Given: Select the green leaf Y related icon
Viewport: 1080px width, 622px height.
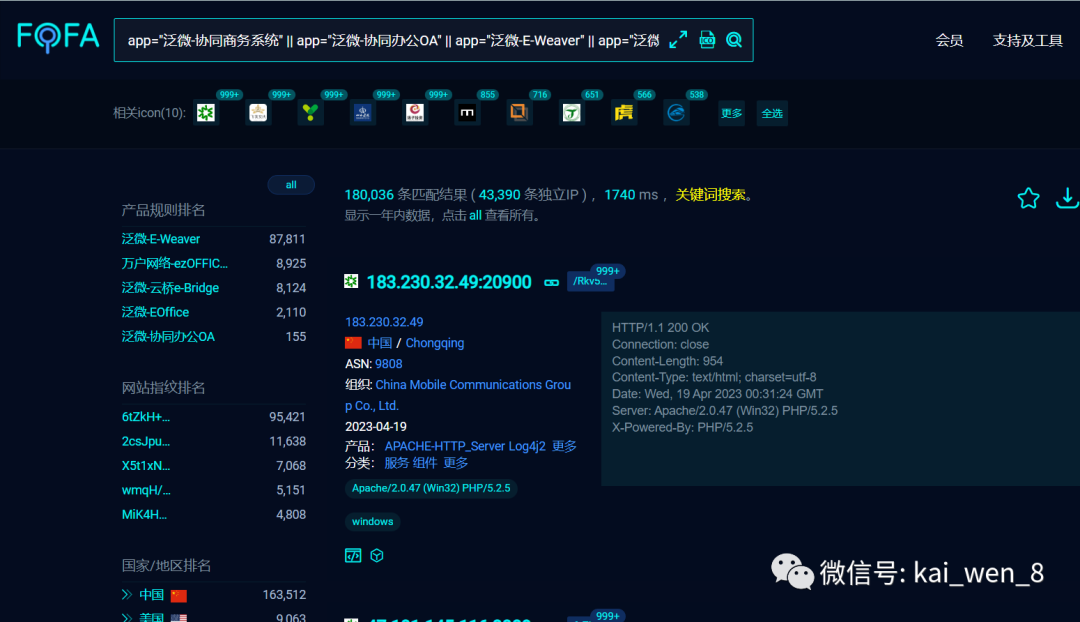Looking at the screenshot, I should 311,113.
